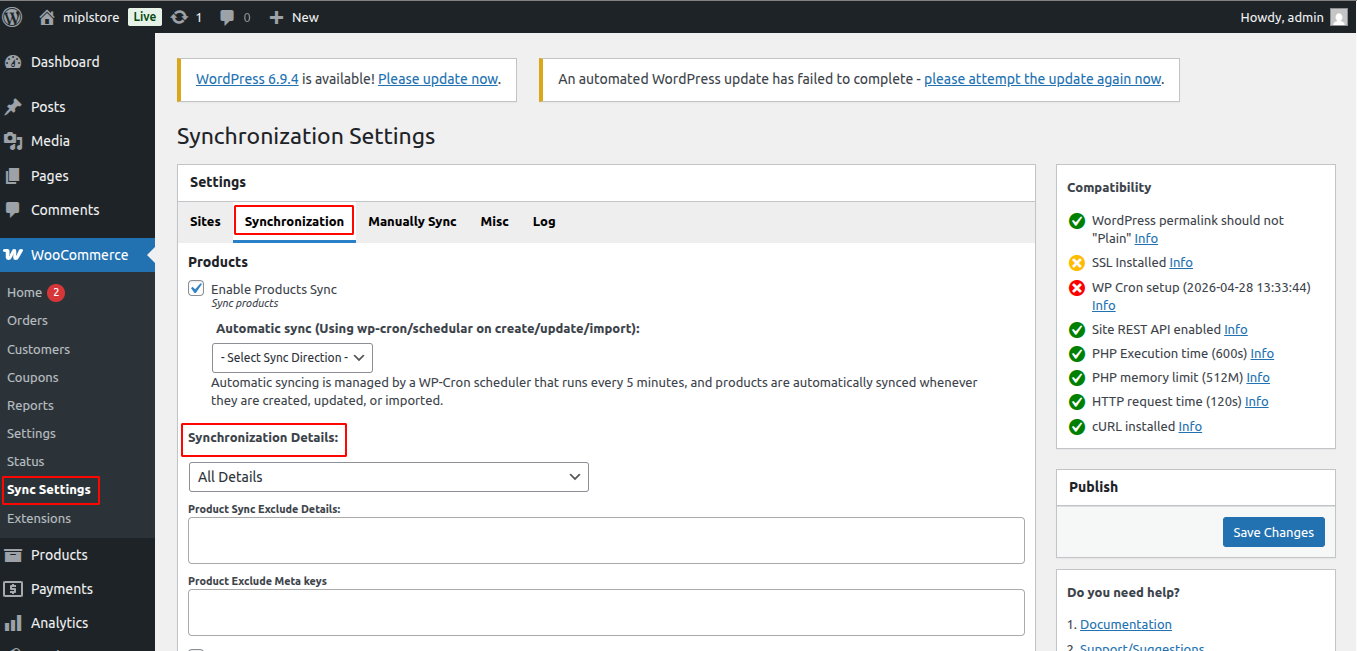Open the New content menu in top bar
The height and width of the screenshot is (651, 1357).
[294, 17]
